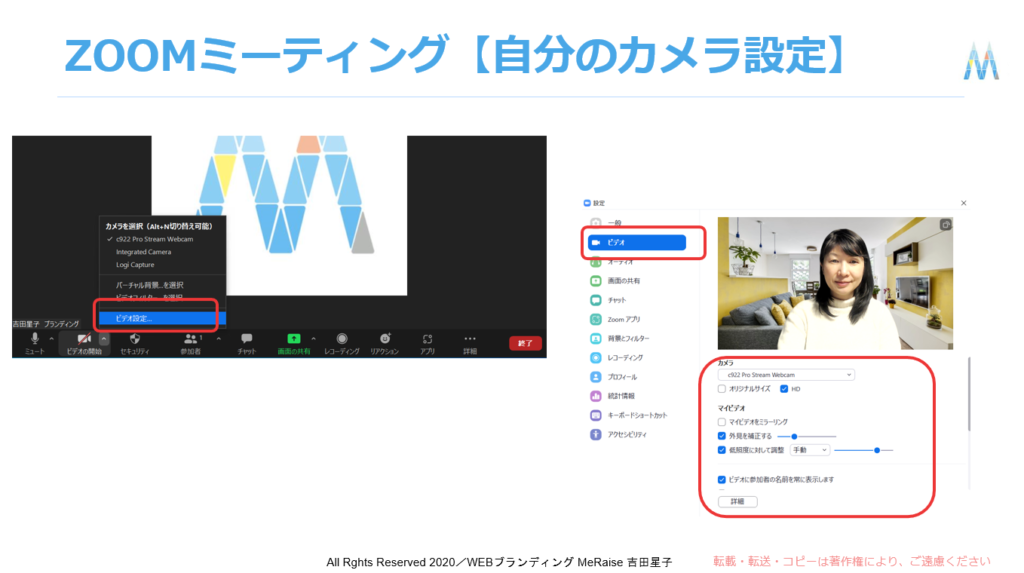This screenshot has width=1024, height=573.
Task: Click the プロフィール icon in settings sidebar
Action: pyautogui.click(x=596, y=377)
